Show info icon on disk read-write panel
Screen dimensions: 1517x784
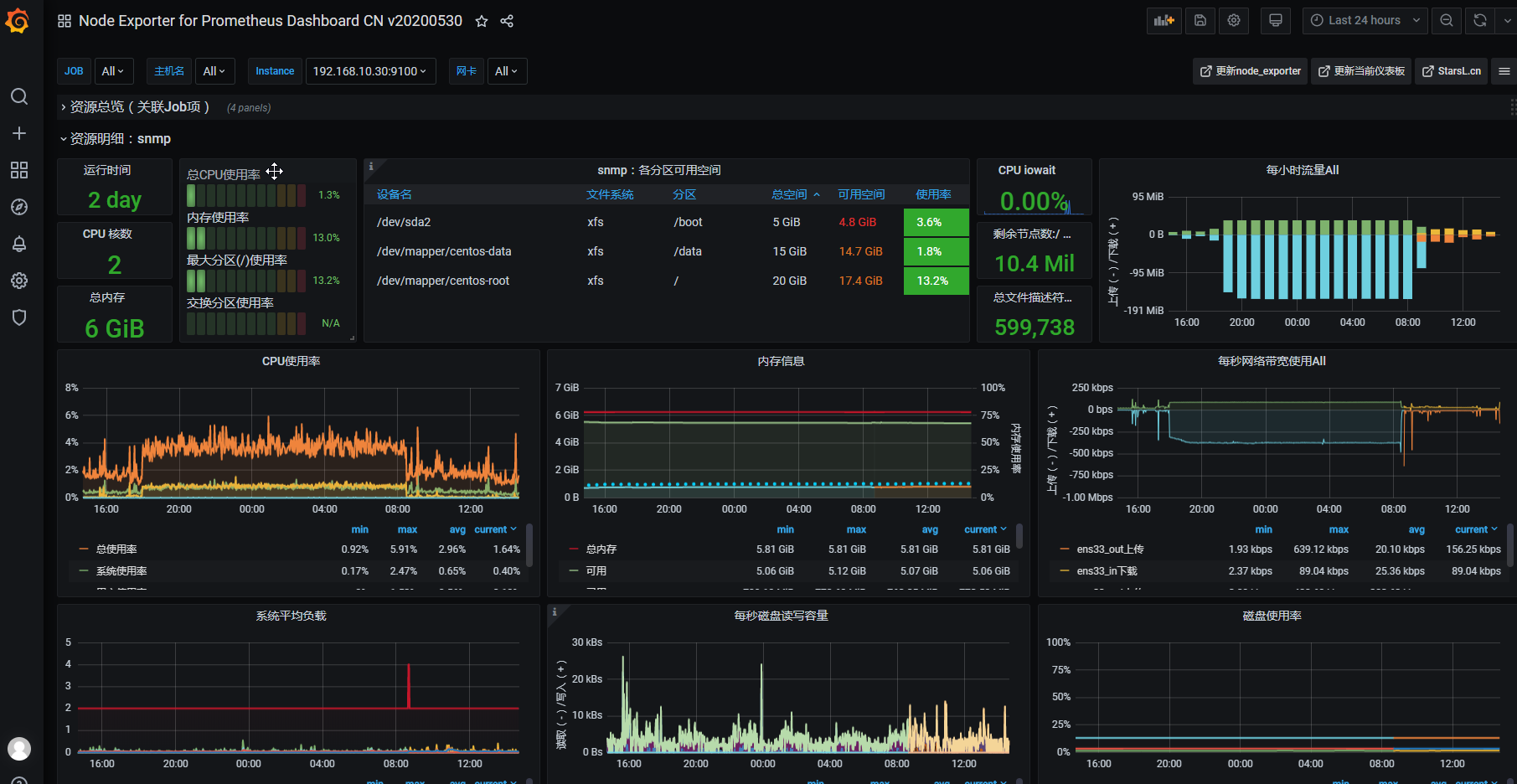555,612
